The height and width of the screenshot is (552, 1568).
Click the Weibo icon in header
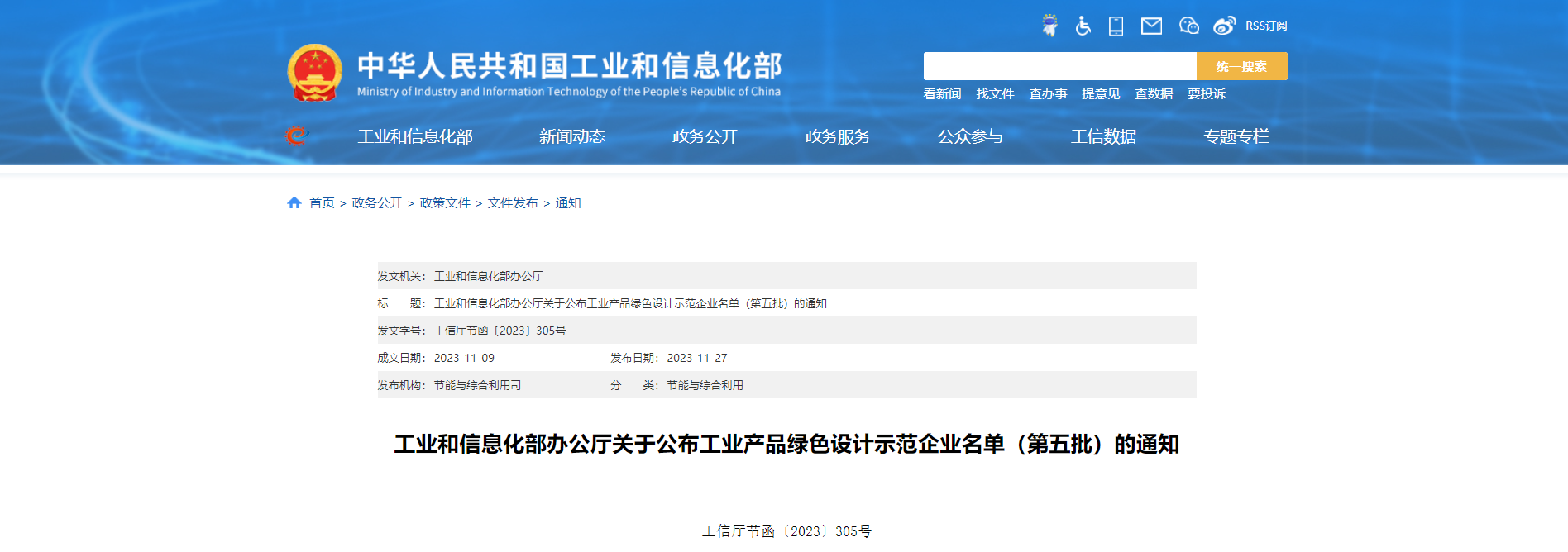pos(1224,26)
